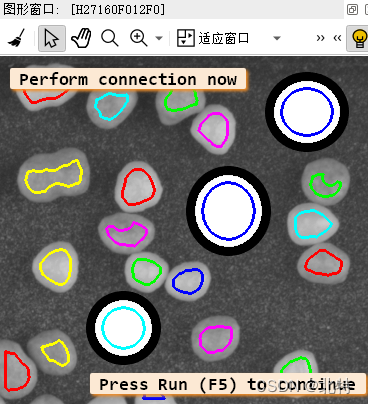Open the 适应窗口 dropdown arrow
Viewport: 368px width, 404px height.
277,38
